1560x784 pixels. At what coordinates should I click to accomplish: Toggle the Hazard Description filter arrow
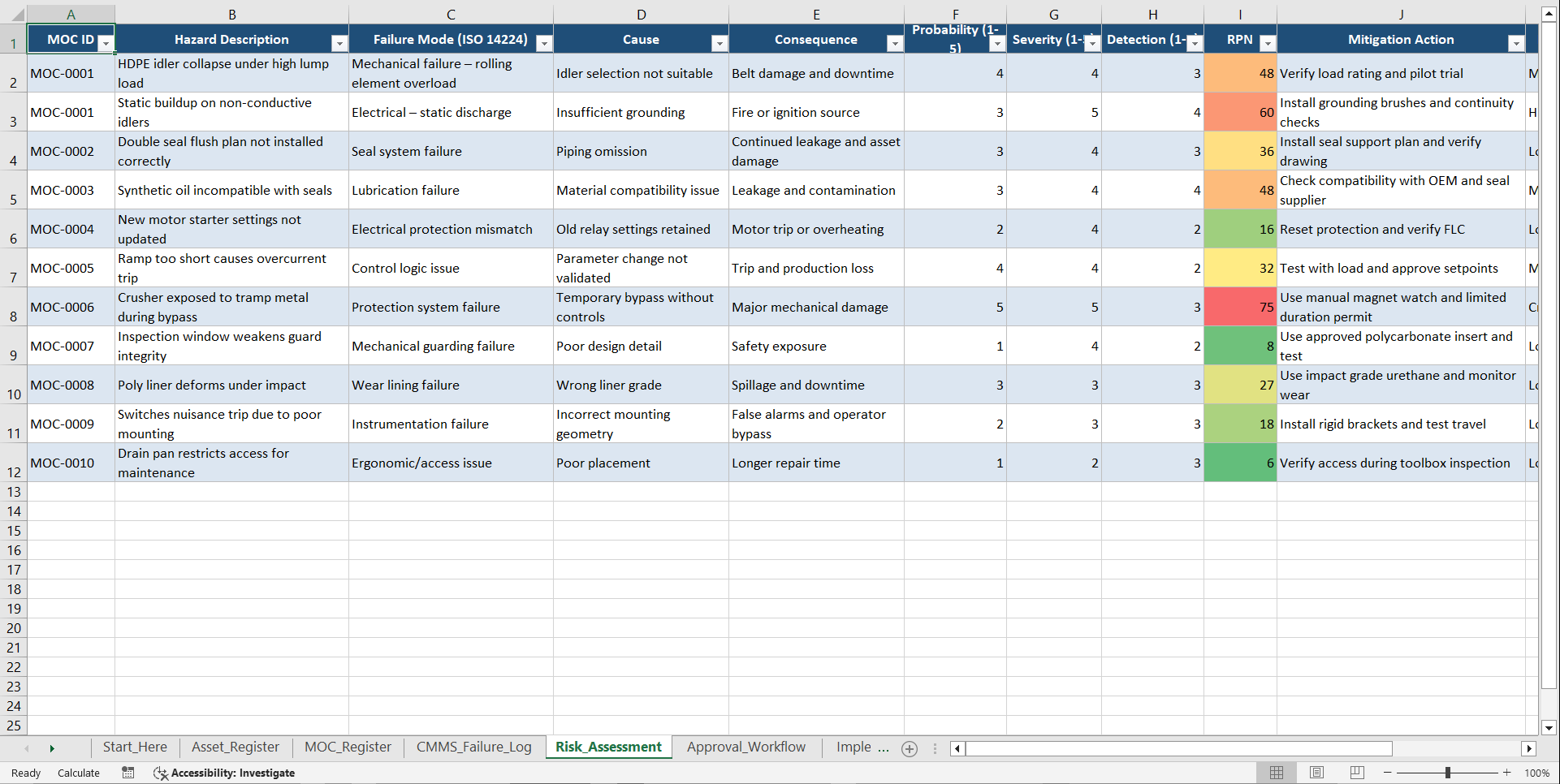tap(340, 44)
